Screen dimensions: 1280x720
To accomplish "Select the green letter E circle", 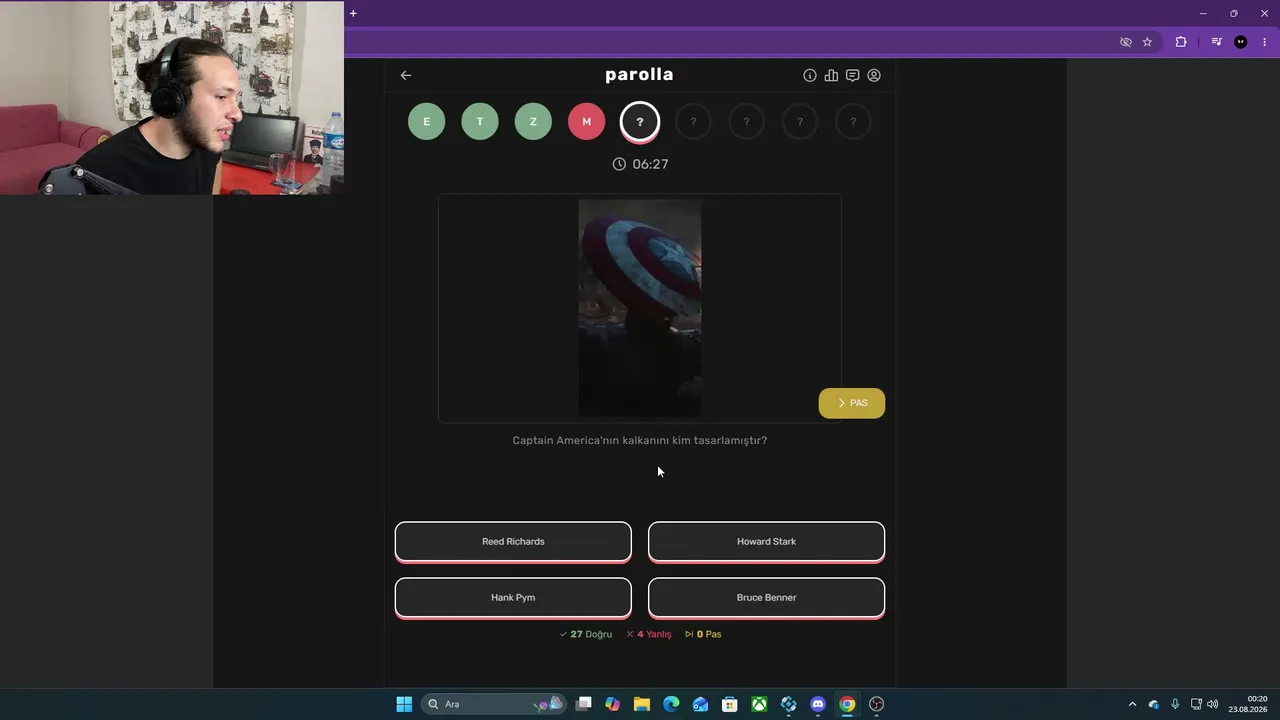I will click(427, 122).
